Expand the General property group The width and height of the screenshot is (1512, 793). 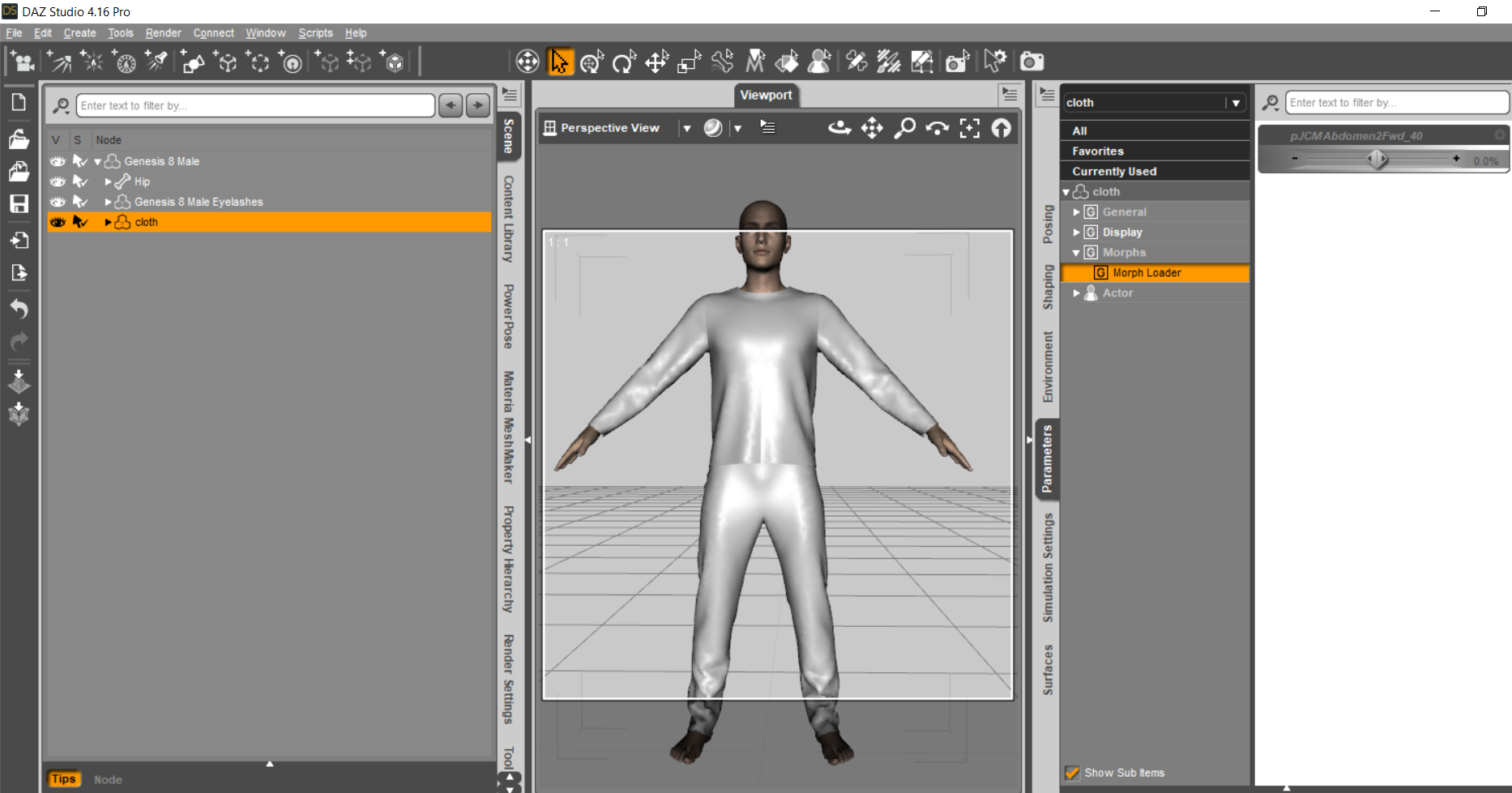tap(1076, 212)
